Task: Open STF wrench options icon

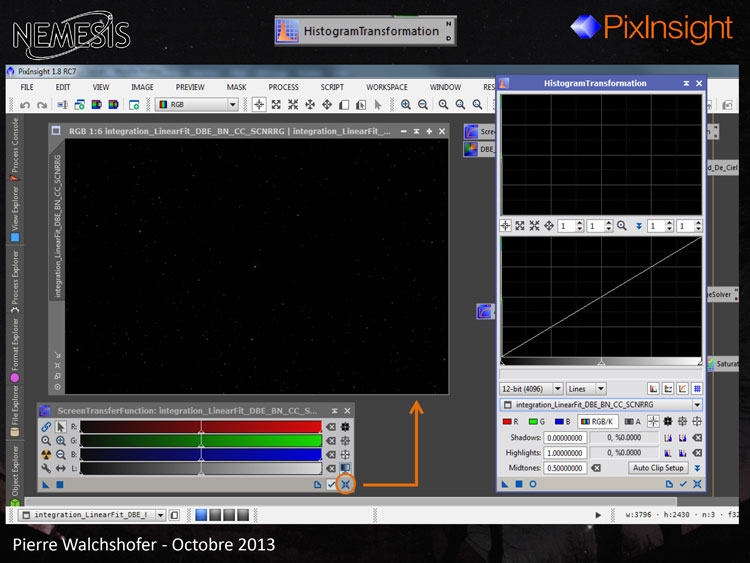Action: (x=46, y=468)
